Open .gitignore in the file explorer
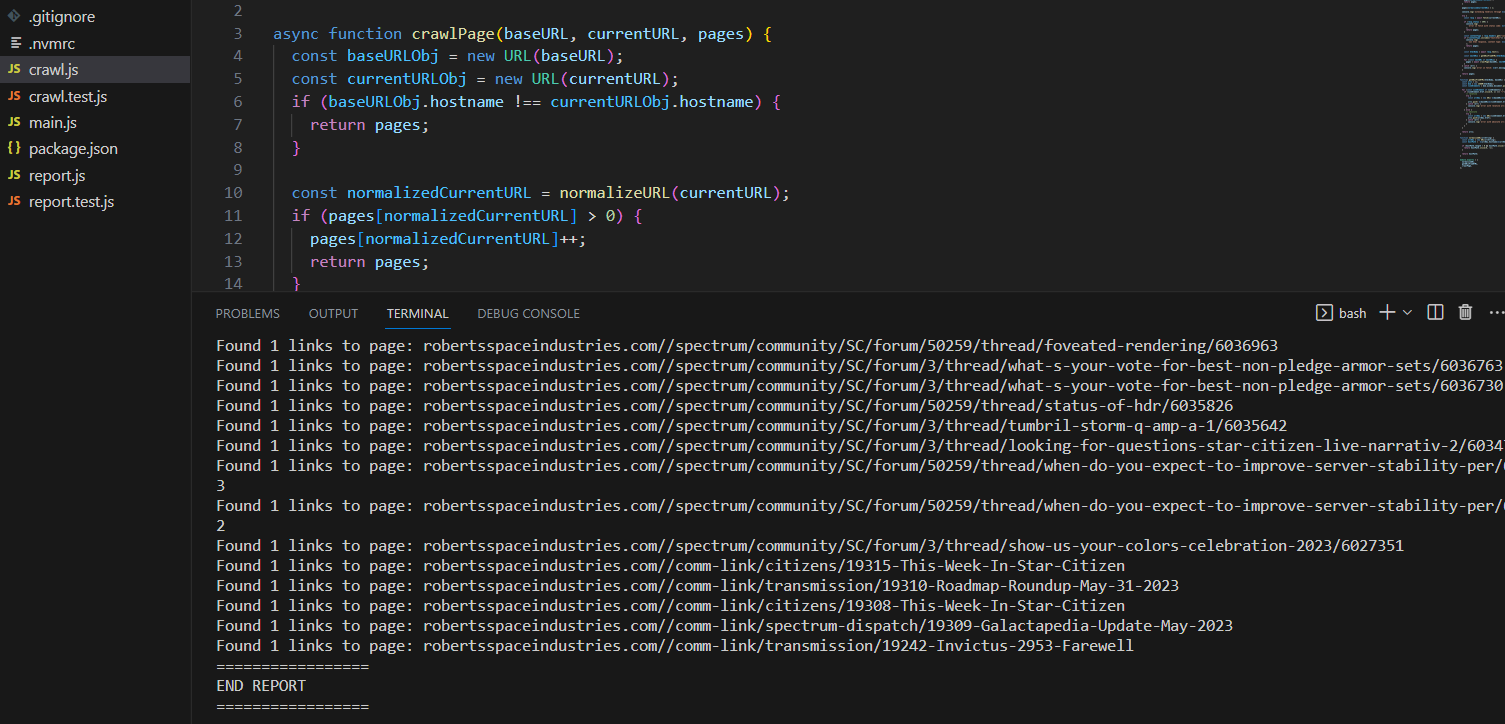 pyautogui.click(x=62, y=17)
